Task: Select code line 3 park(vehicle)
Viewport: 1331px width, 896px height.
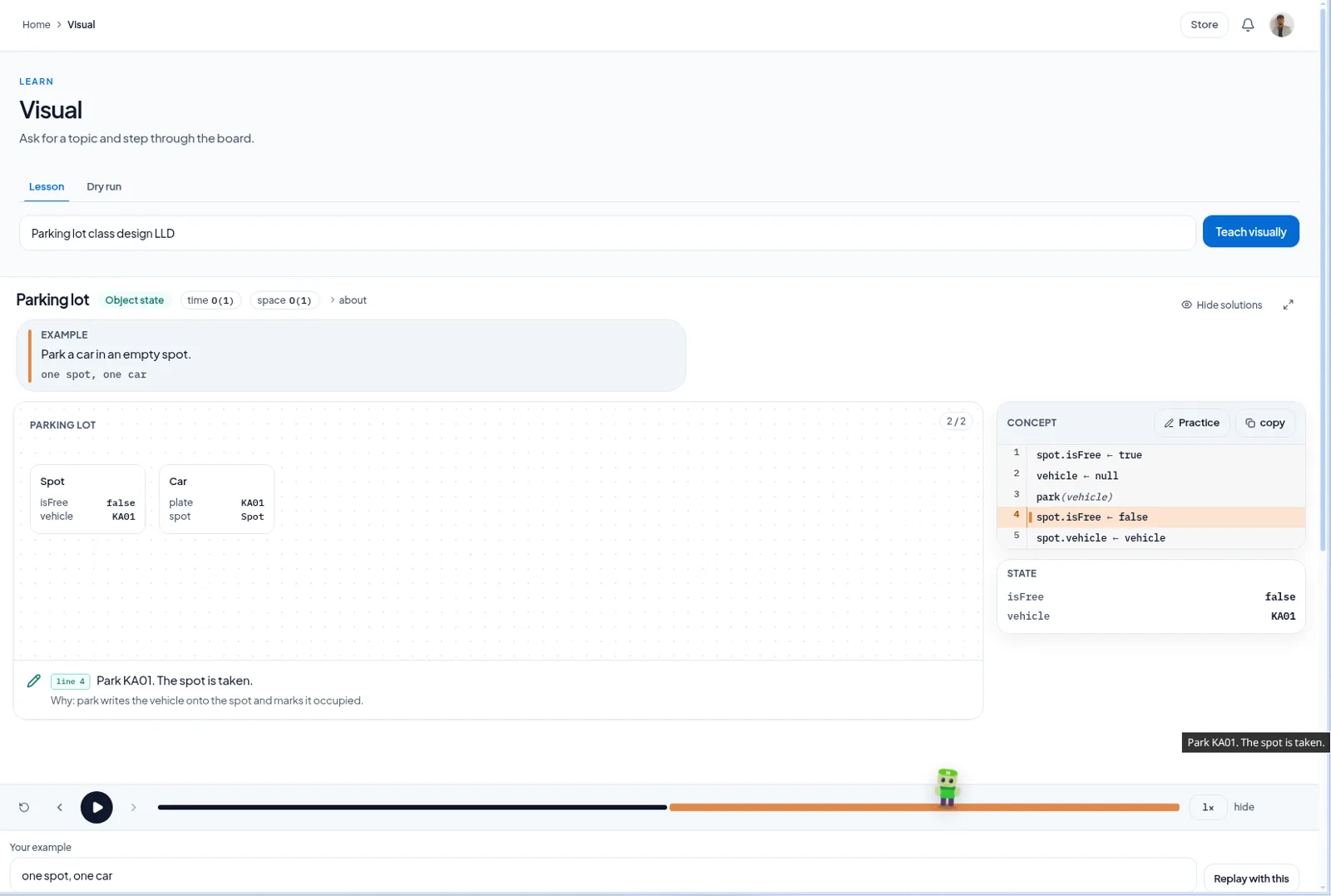Action: coord(1150,497)
